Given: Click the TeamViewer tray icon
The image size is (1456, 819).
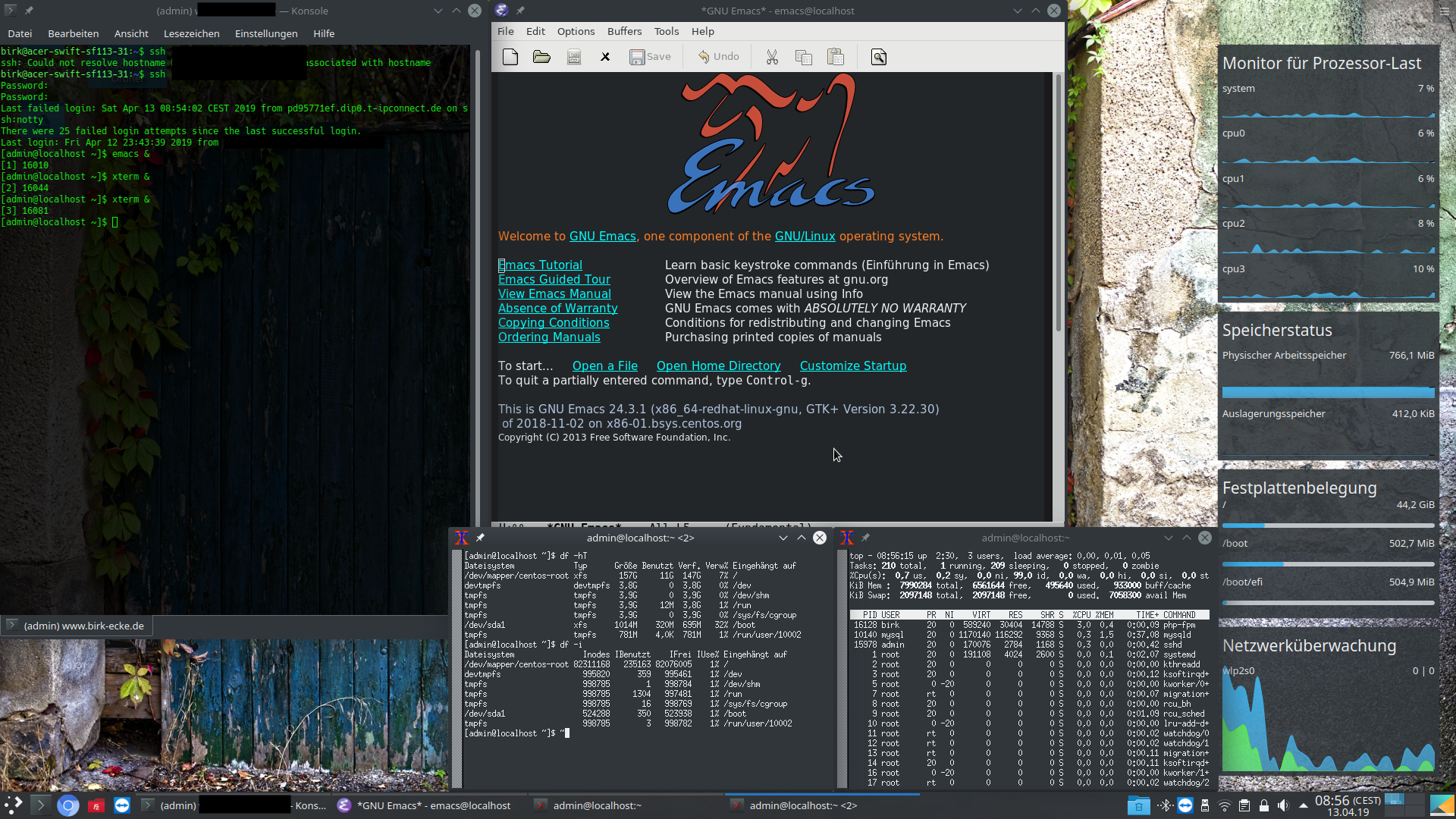Looking at the screenshot, I should tap(1185, 805).
